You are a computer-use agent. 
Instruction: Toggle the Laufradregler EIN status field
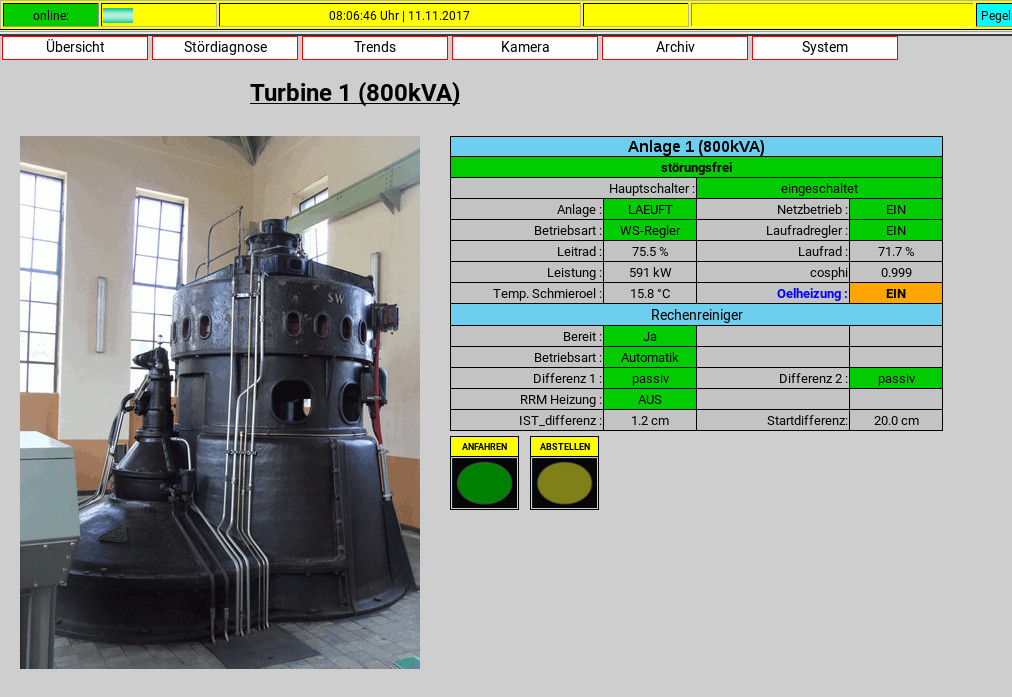coord(895,230)
